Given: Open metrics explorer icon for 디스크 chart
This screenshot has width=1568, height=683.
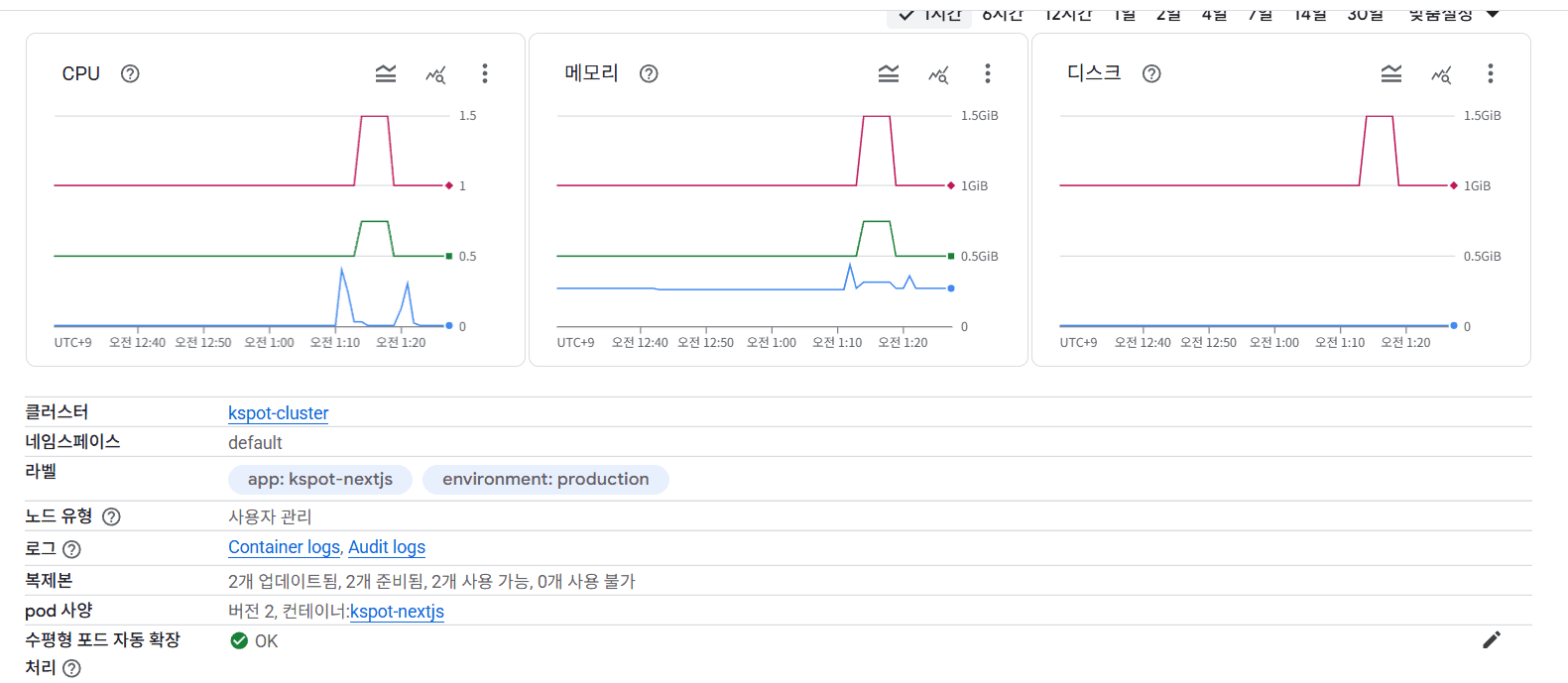Looking at the screenshot, I should [x=1441, y=74].
